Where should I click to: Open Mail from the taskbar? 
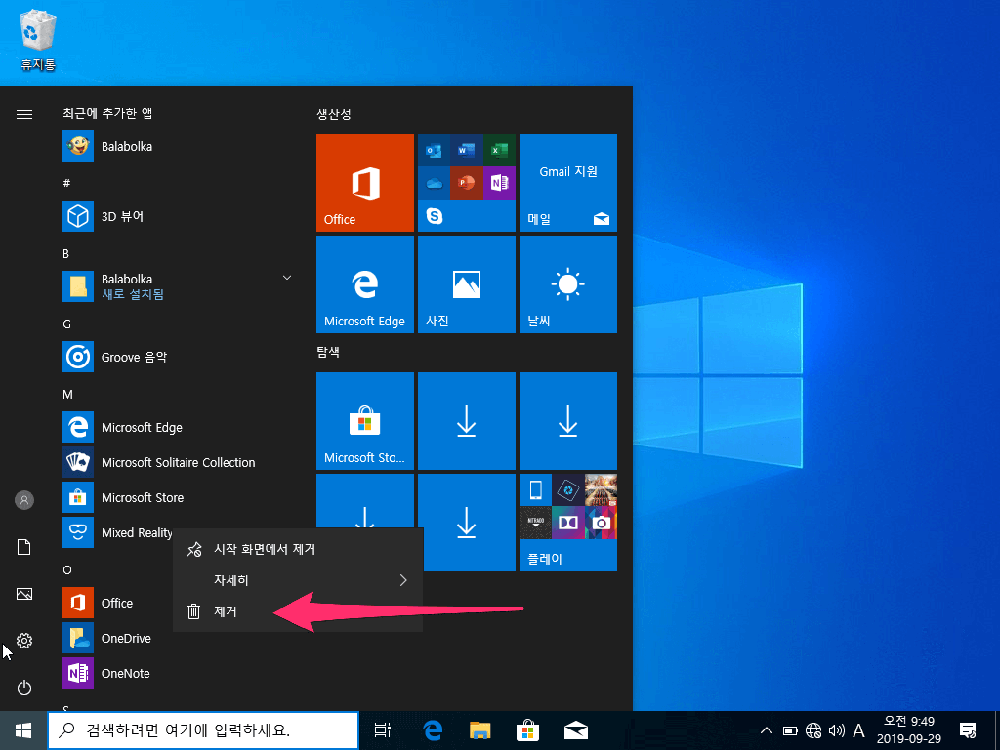point(576,731)
